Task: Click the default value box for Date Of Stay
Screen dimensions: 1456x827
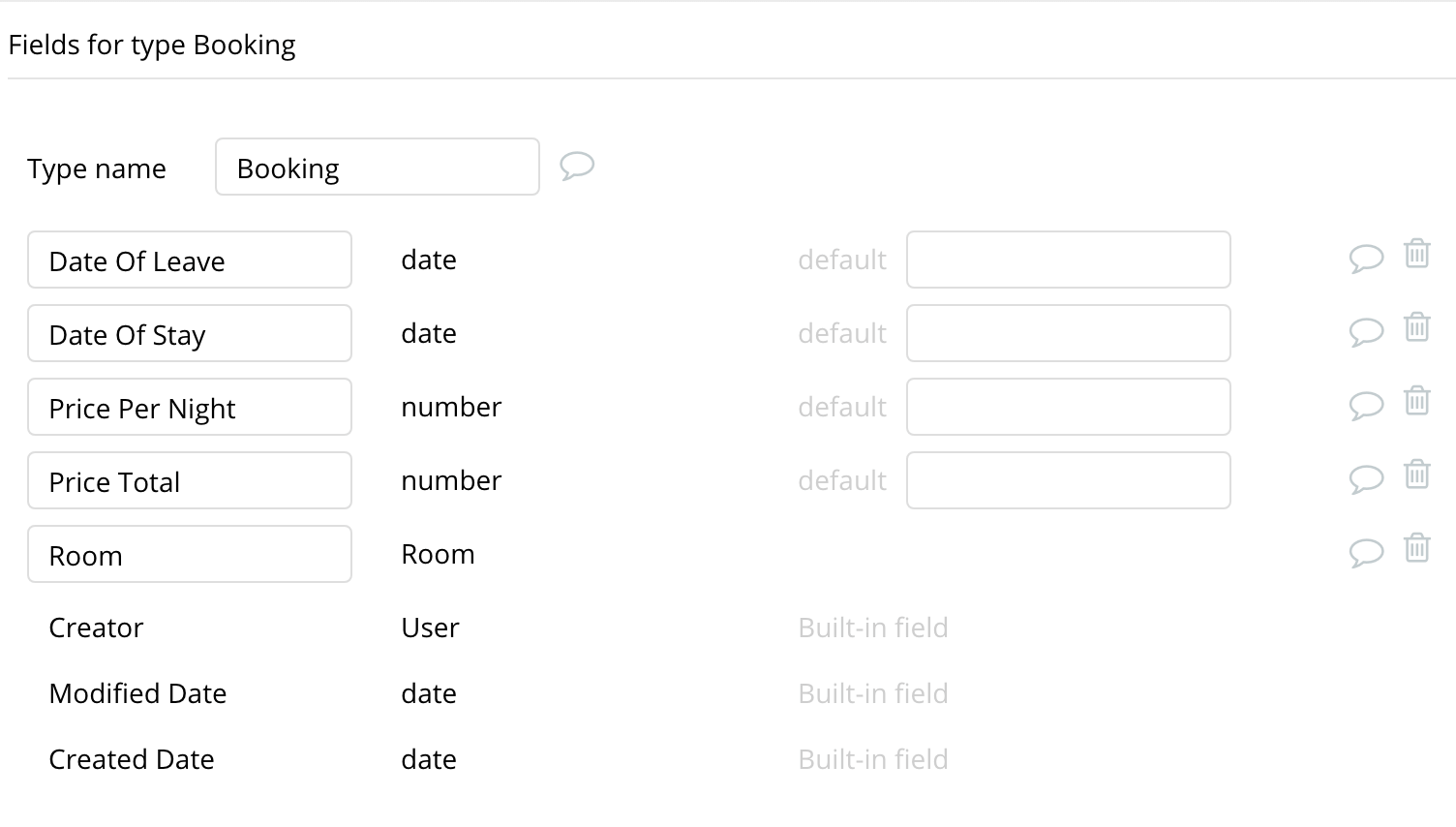Action: click(1068, 332)
